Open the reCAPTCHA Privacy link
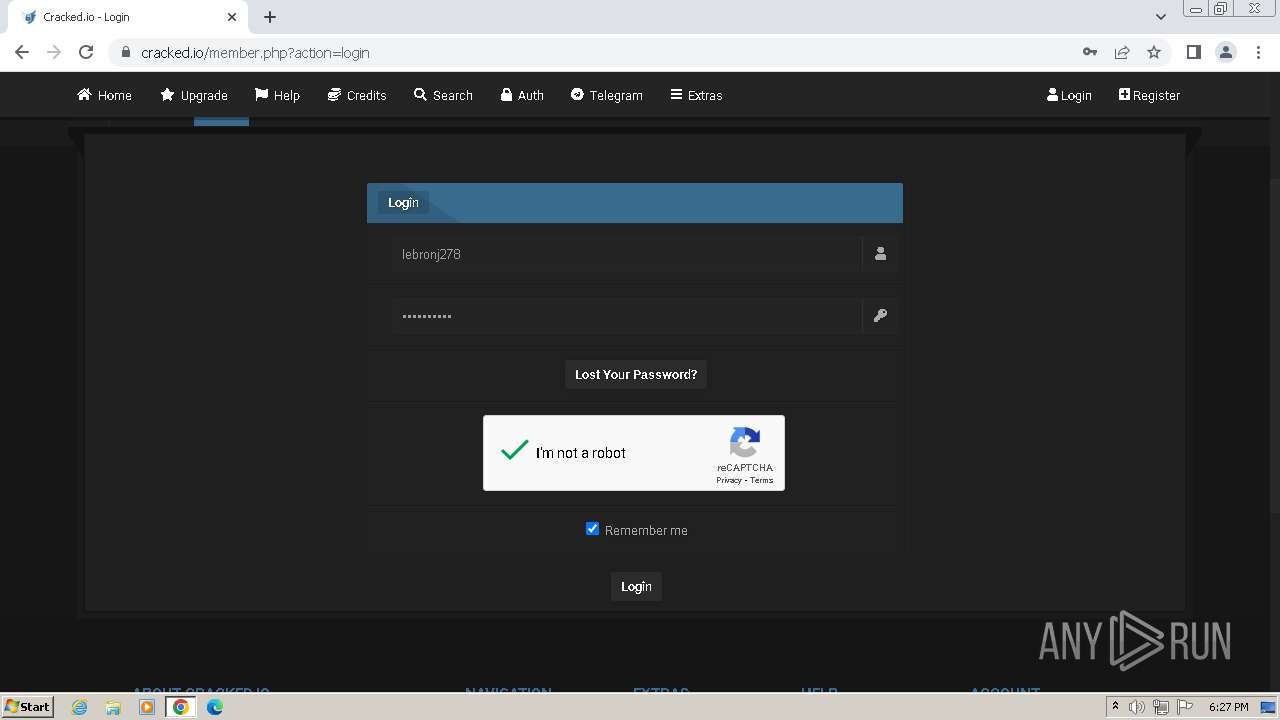Screen dimensions: 1280x720 tap(729, 481)
